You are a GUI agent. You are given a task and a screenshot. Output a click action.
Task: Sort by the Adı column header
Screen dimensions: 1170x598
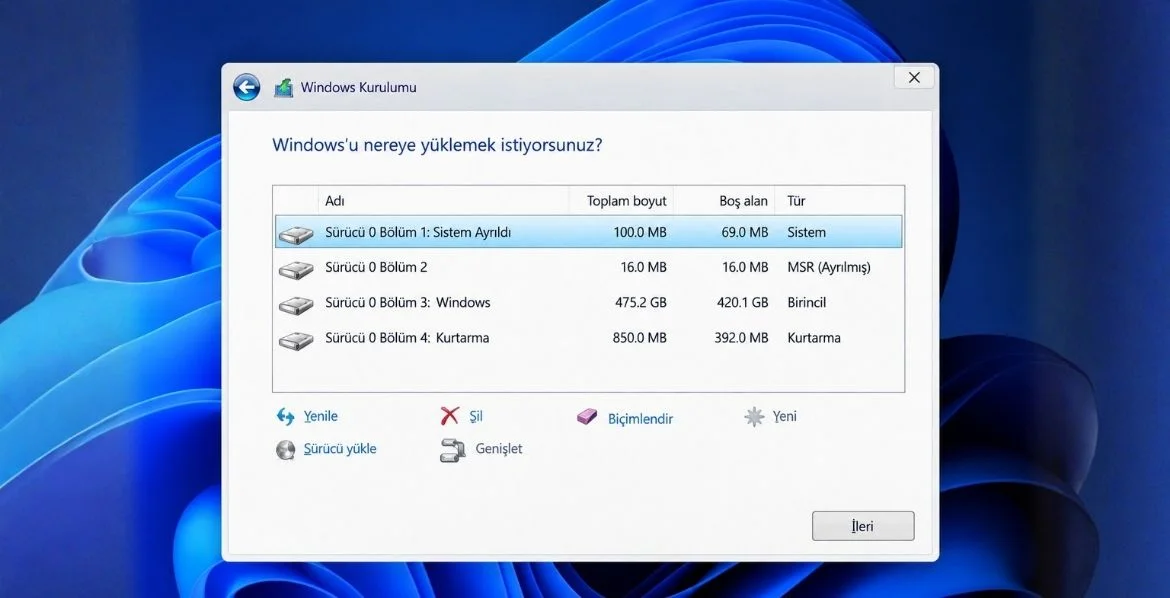tap(443, 201)
